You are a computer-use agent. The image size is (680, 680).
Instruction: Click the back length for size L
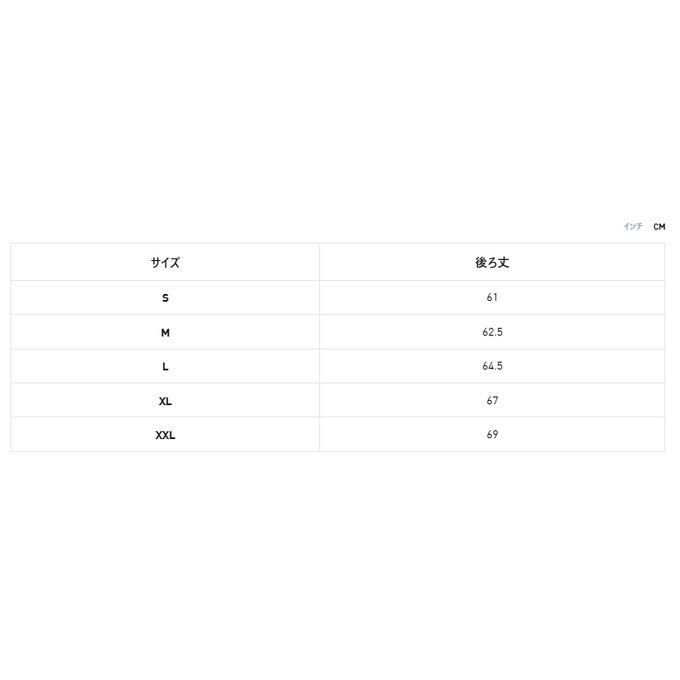point(492,367)
